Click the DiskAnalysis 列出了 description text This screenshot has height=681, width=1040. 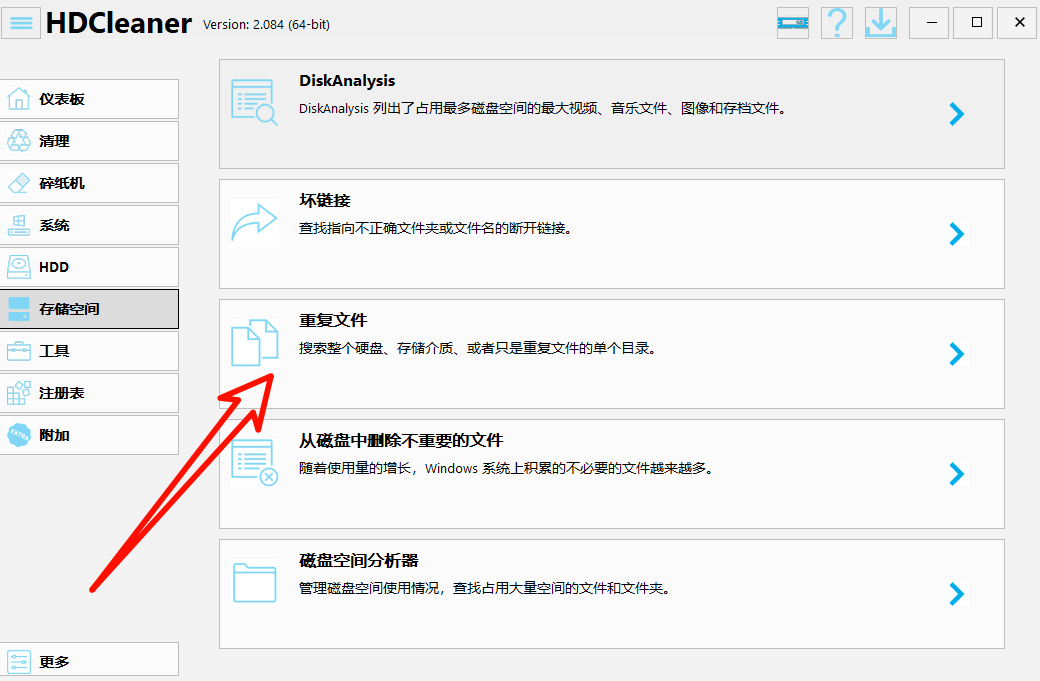543,108
